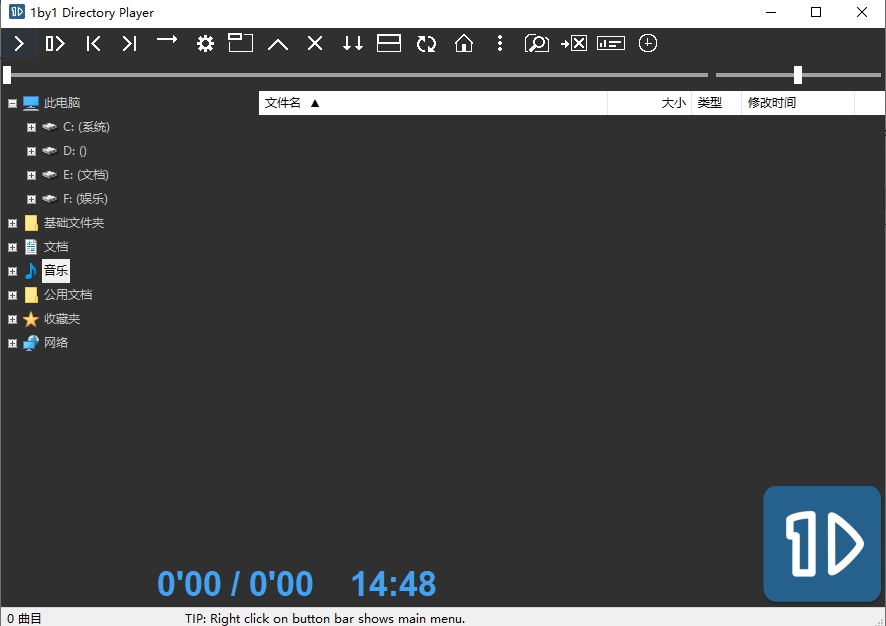Viewport: 886px width, 626px height.
Task: Click the volume slider handle
Action: coord(798,75)
